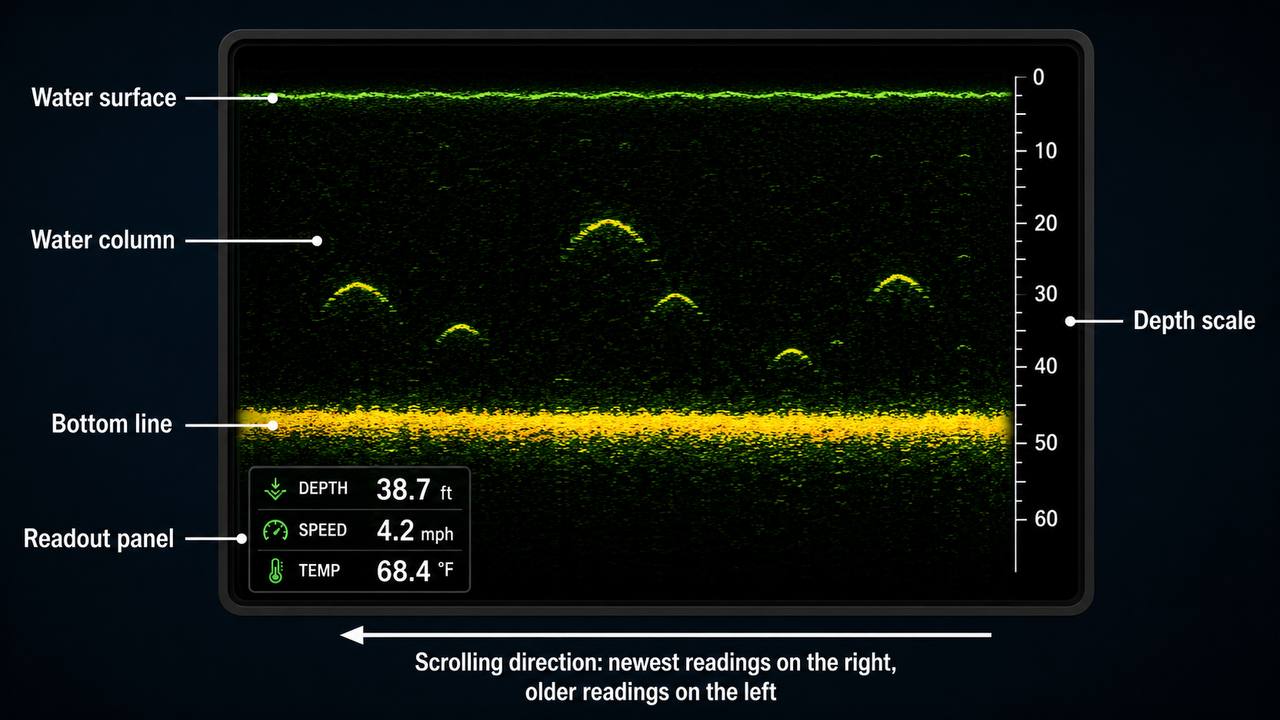Click the "Bottom line" label
This screenshot has width=1280, height=720.
pyautogui.click(x=112, y=424)
